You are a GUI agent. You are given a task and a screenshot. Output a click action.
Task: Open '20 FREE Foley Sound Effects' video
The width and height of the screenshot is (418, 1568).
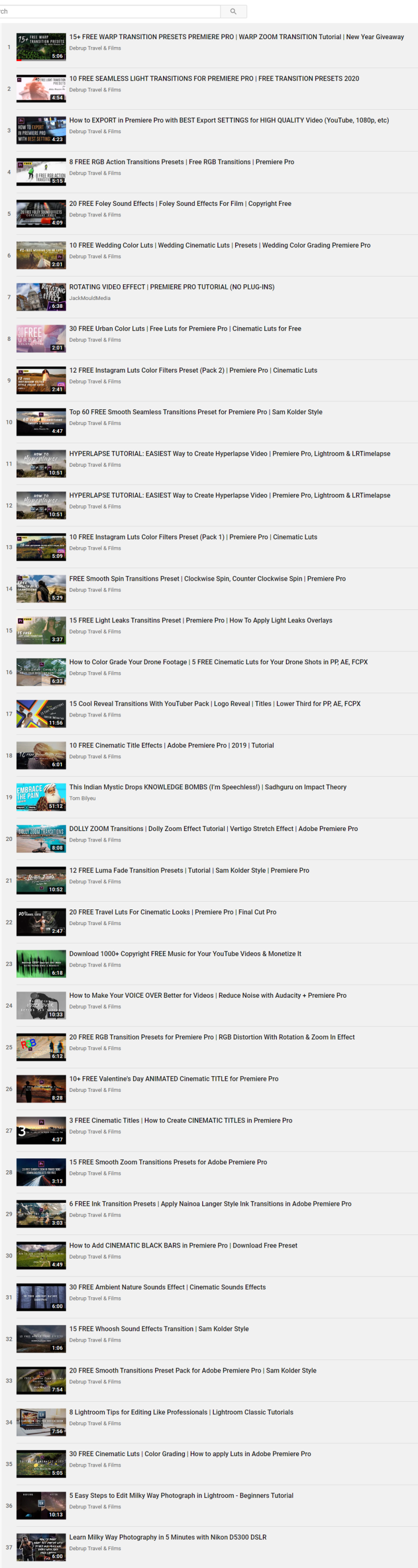coord(180,204)
